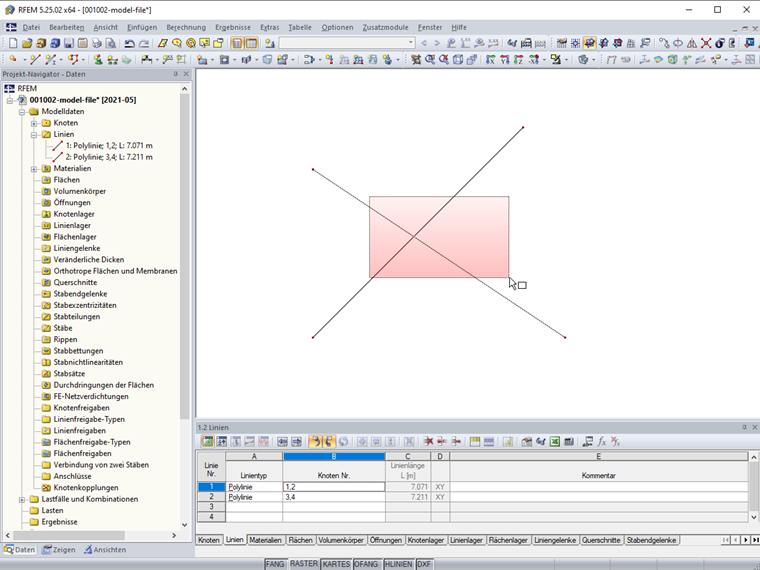Toggle KARTES in status bar
This screenshot has height=570, width=760.
coord(336,564)
